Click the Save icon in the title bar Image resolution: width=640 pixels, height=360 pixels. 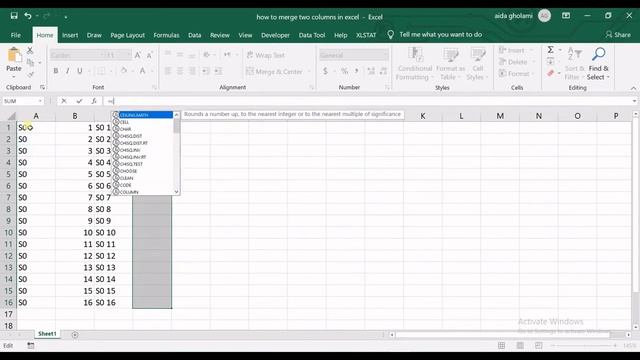(x=14, y=16)
